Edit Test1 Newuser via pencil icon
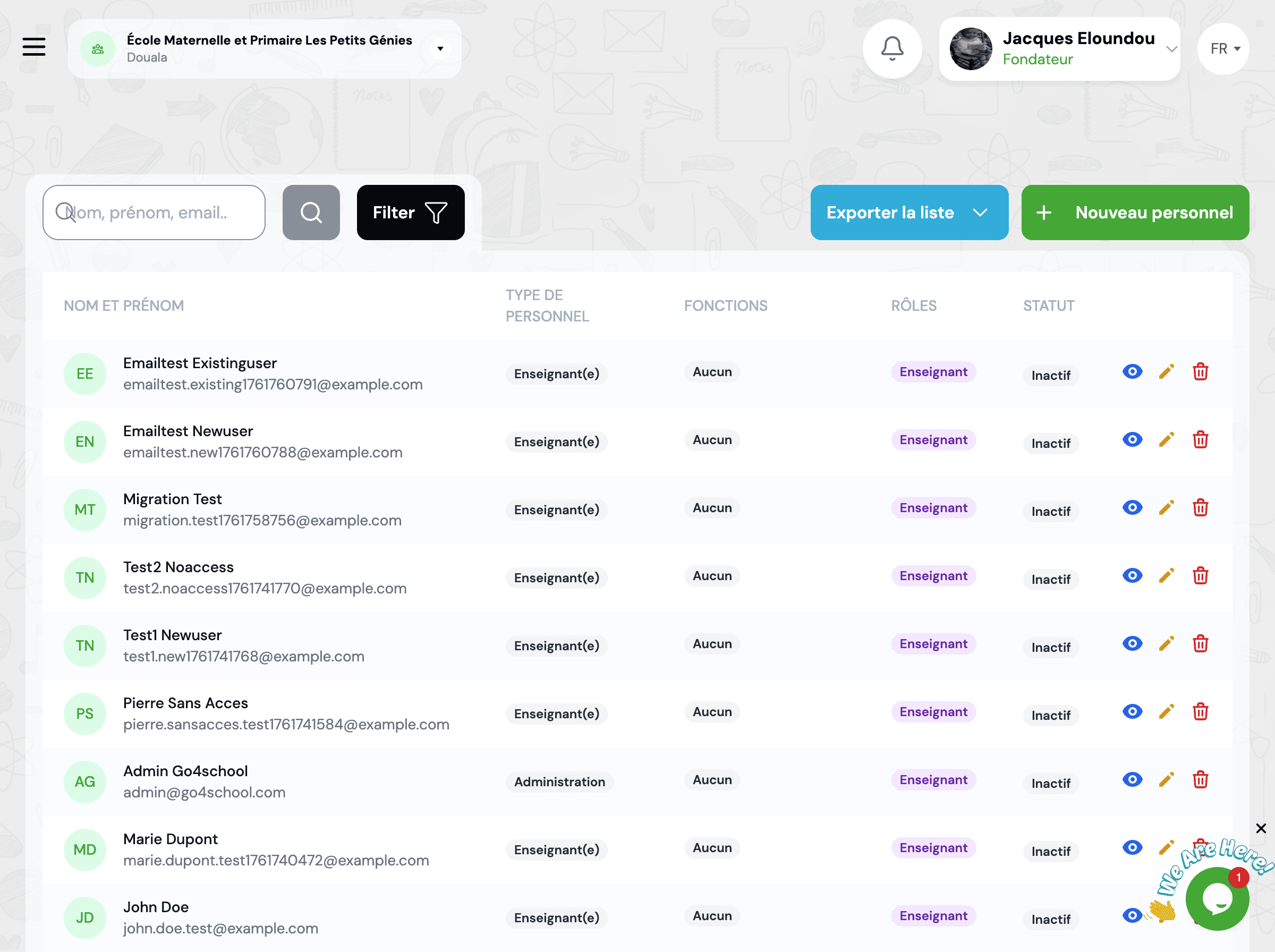The height and width of the screenshot is (952, 1275). point(1166,644)
